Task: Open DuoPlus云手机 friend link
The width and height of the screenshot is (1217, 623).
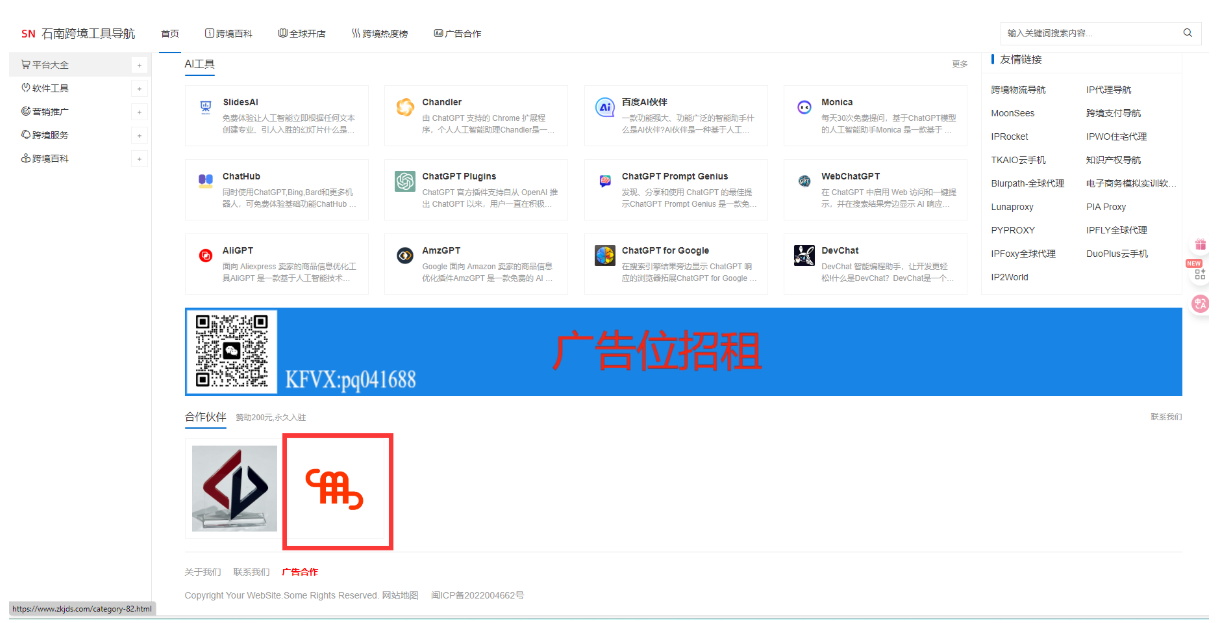Action: pos(1117,254)
